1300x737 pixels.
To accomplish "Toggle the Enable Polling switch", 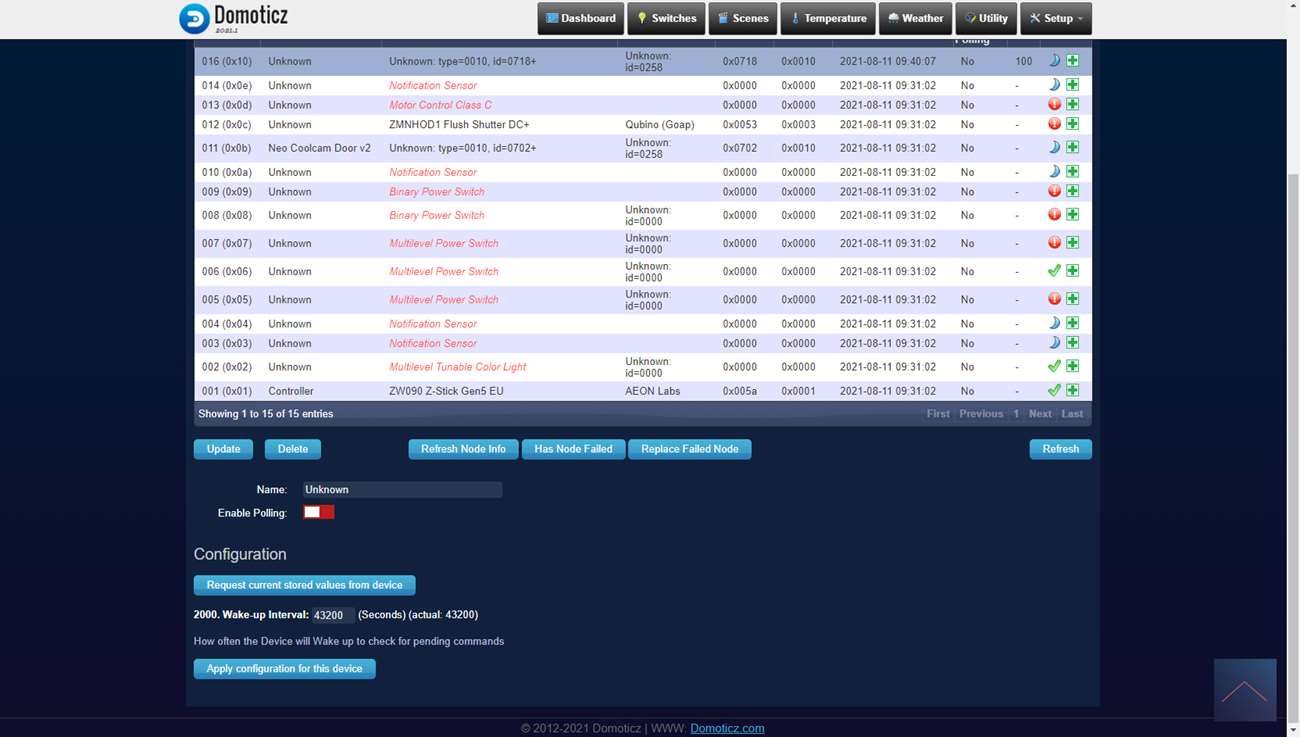I will coord(319,512).
